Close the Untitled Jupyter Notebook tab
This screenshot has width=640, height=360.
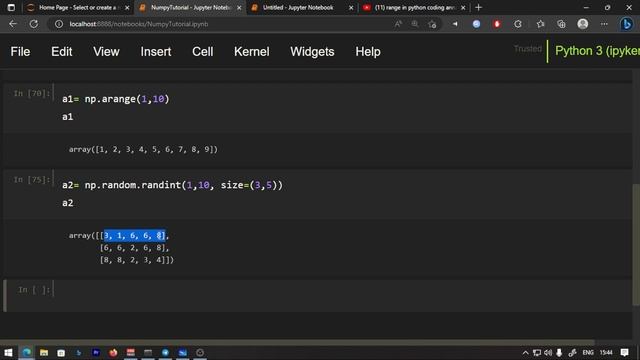tap(351, 8)
